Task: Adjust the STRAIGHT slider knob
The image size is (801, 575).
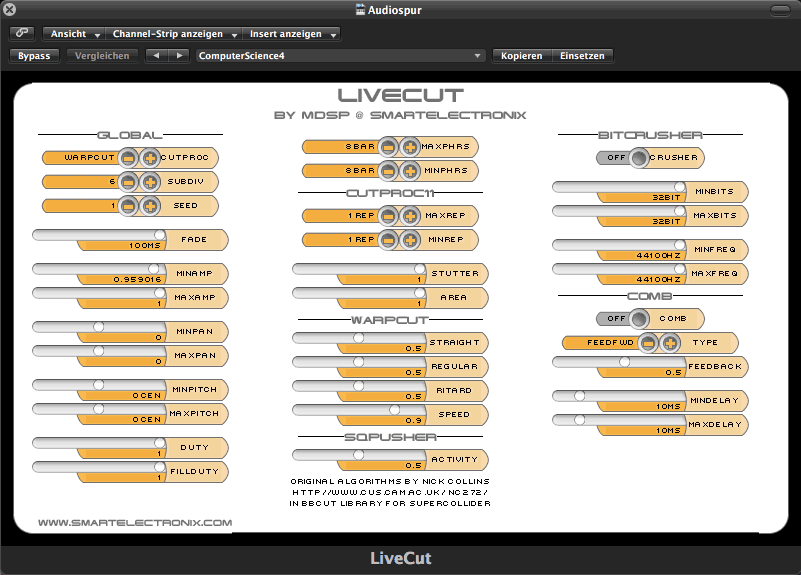Action: tap(359, 338)
